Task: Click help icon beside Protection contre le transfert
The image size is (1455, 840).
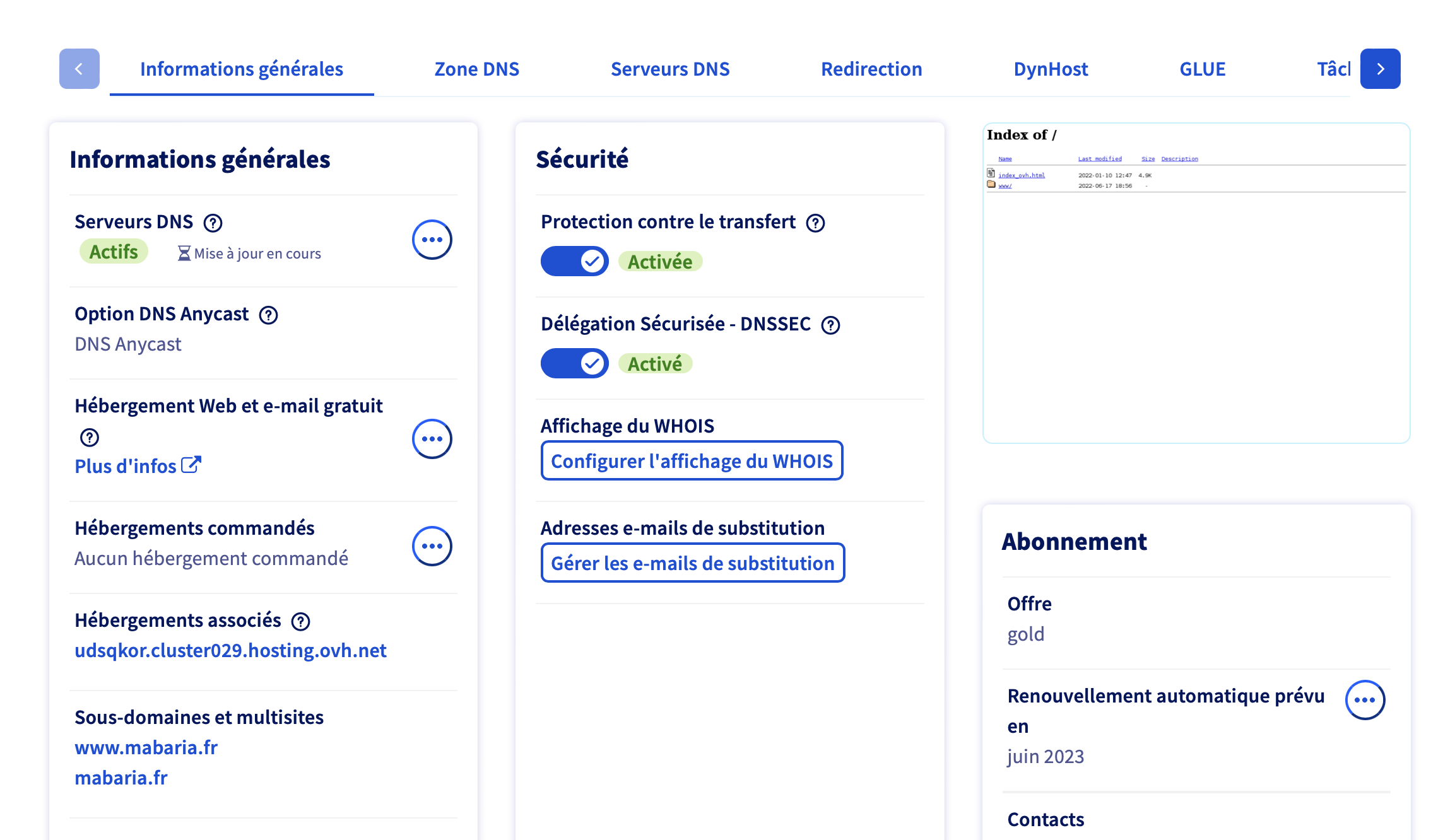Action: tap(816, 223)
